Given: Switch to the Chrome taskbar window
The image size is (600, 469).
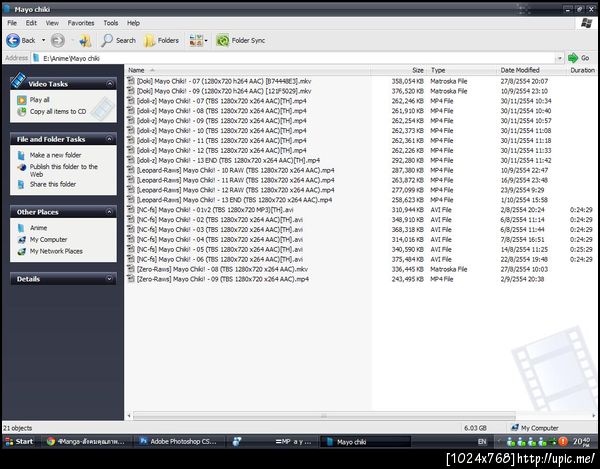Looking at the screenshot, I should point(85,441).
